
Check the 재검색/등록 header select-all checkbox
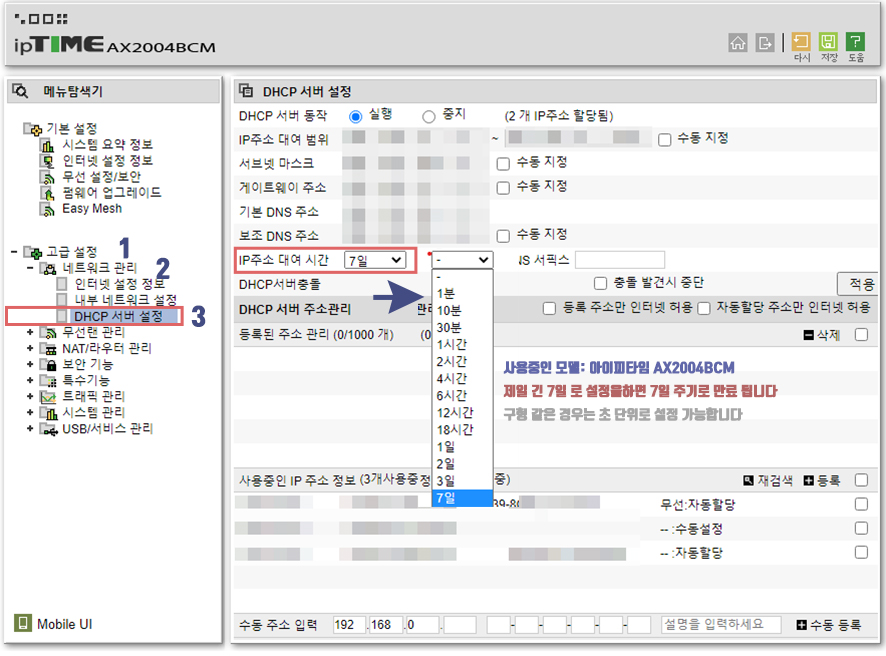coord(861,480)
